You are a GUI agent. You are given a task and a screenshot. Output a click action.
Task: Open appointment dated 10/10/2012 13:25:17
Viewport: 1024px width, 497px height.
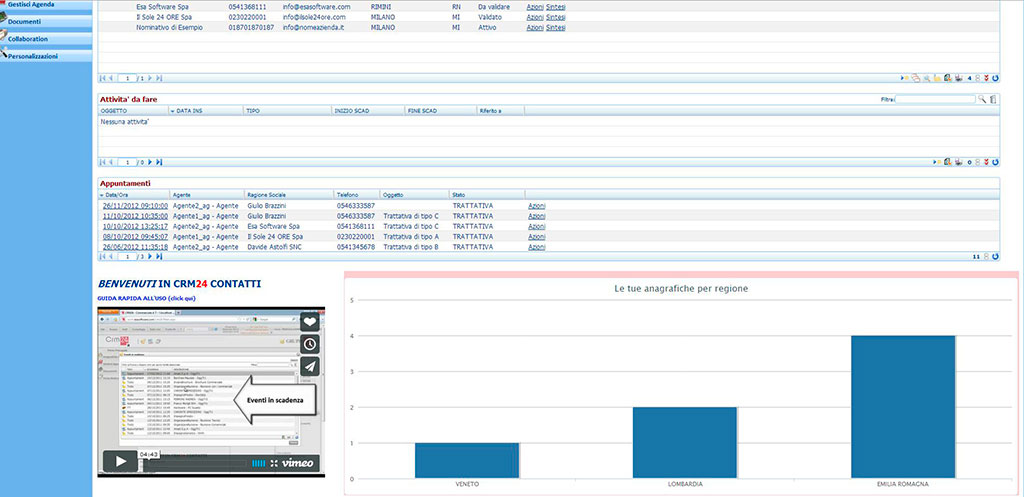[135, 227]
